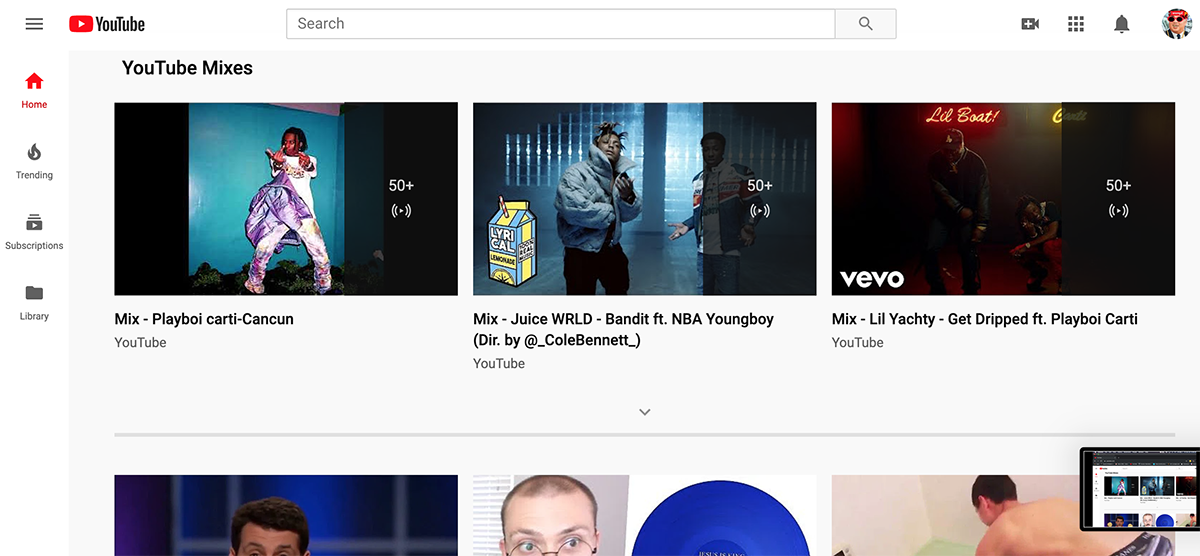Click the search magnifier button
Screen dimensions: 1200x556
point(865,24)
